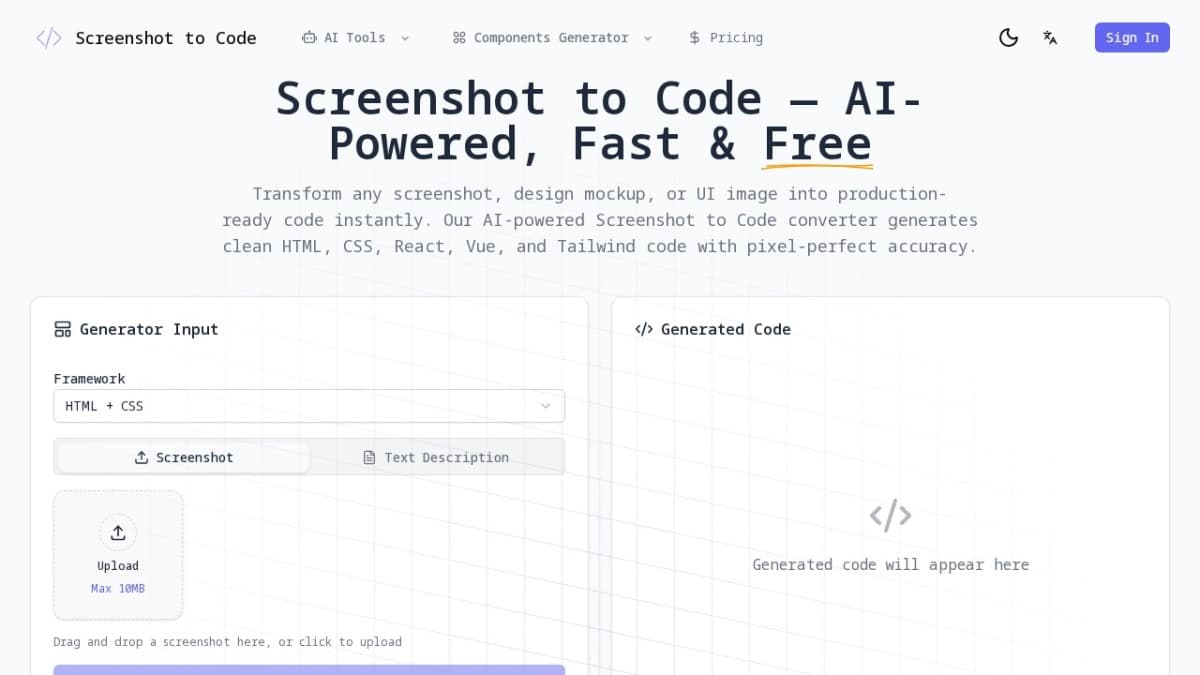Click the Text Description document icon

pyautogui.click(x=369, y=457)
